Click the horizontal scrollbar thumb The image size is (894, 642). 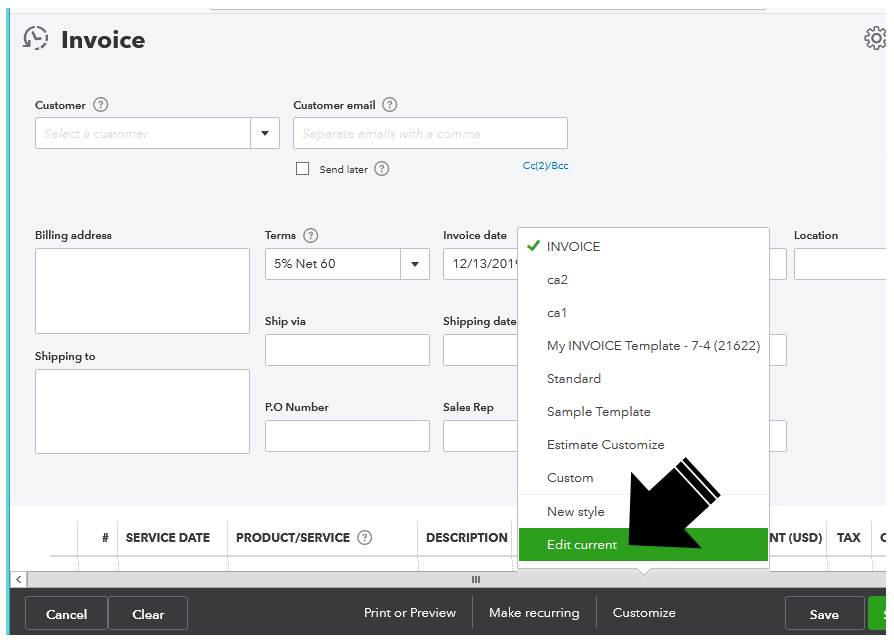coord(456,579)
